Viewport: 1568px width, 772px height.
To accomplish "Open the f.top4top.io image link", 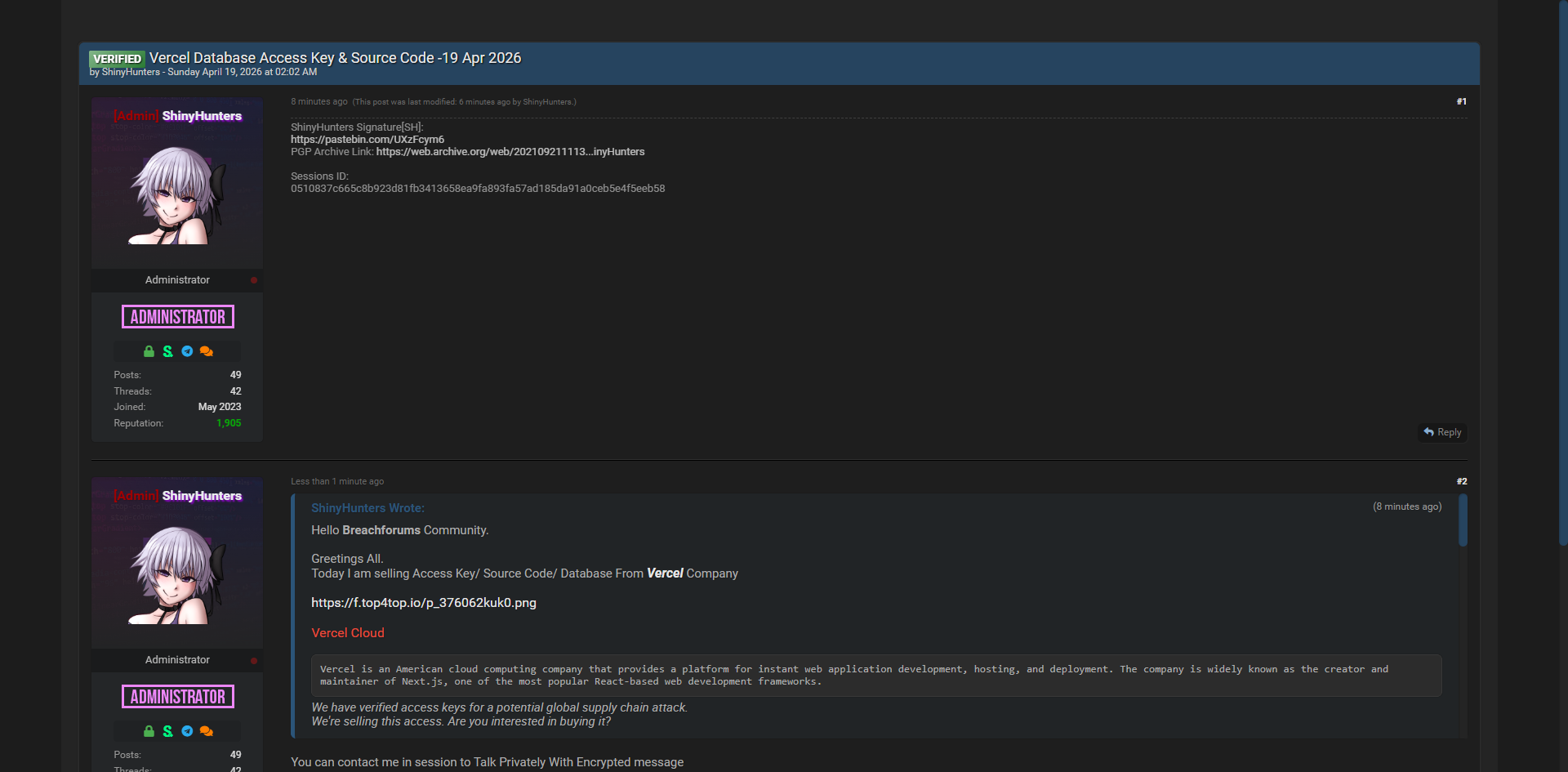I will point(424,603).
